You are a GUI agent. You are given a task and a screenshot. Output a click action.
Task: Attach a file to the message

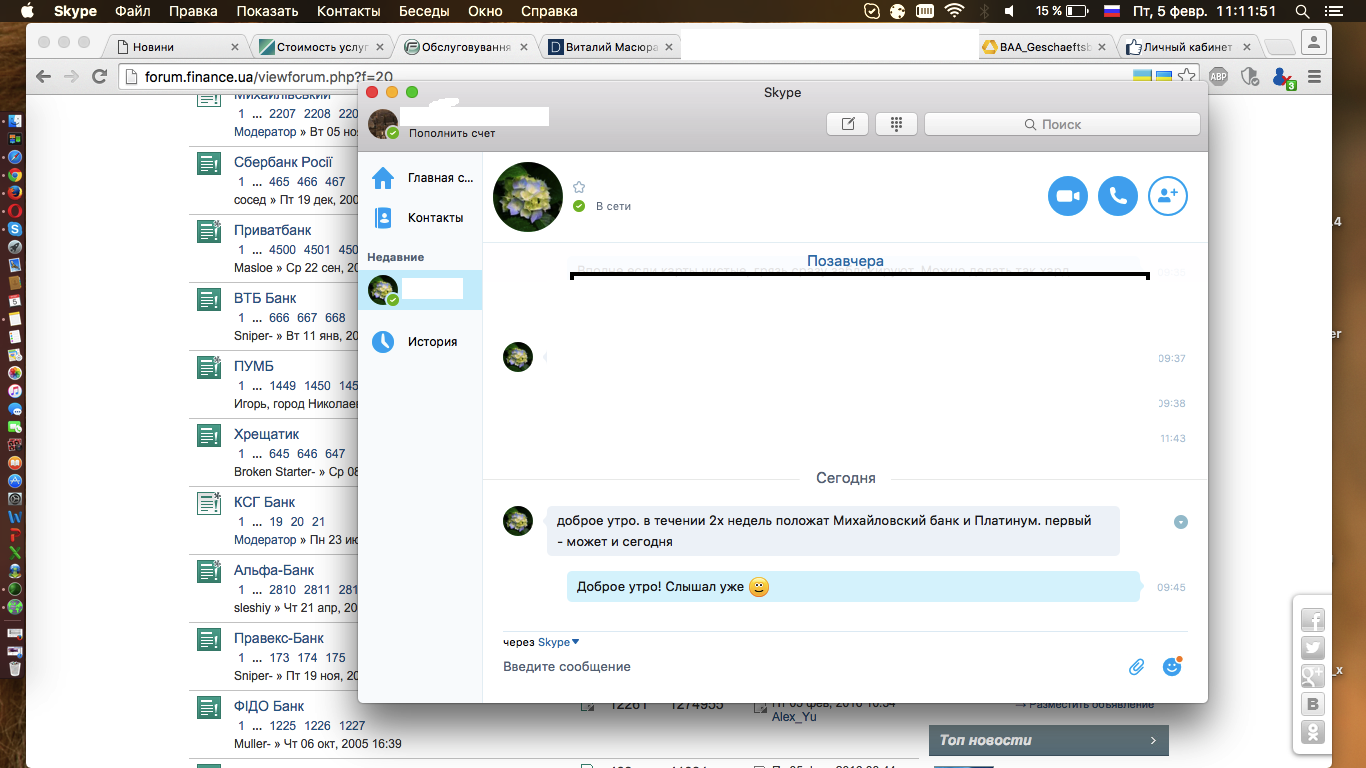click(1136, 667)
